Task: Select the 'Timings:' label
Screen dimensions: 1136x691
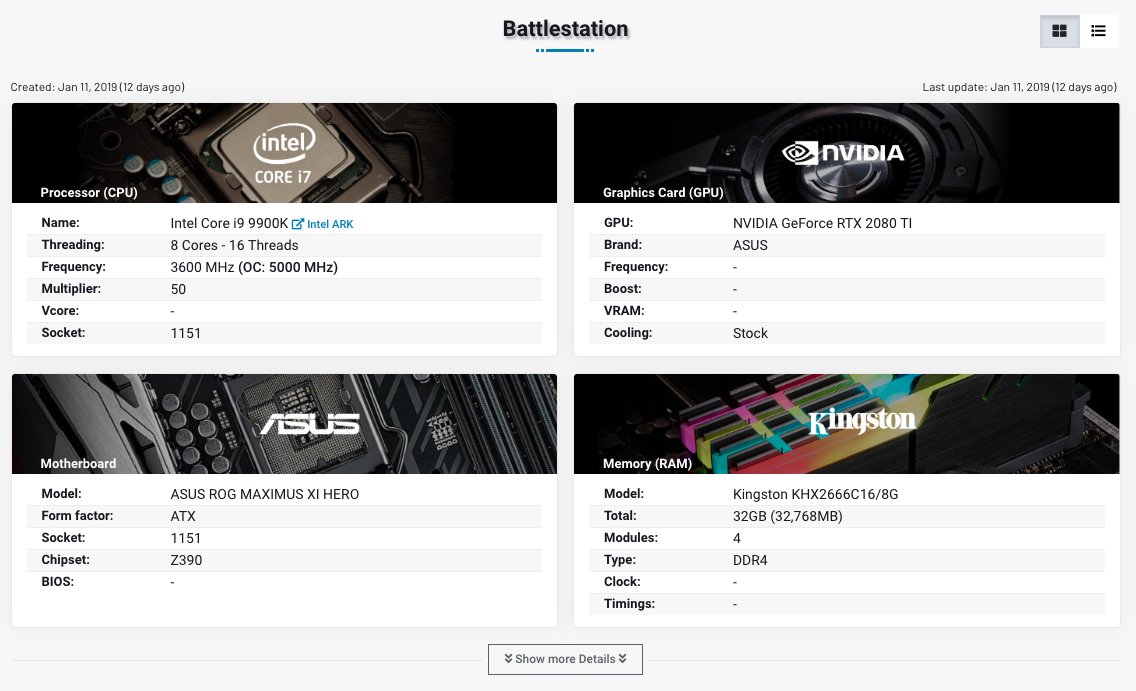Action: point(629,603)
